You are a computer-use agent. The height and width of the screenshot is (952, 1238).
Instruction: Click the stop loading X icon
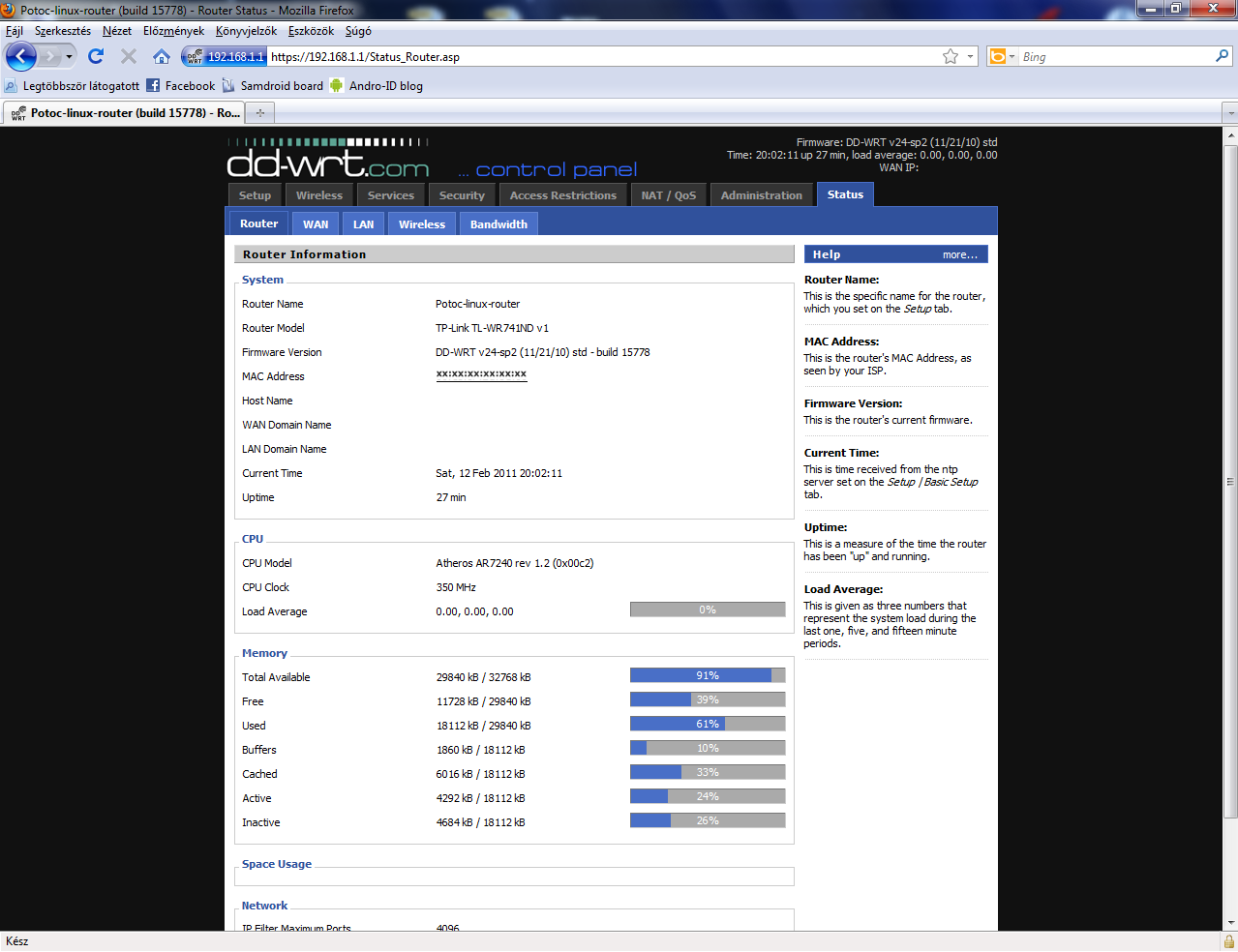[x=129, y=56]
